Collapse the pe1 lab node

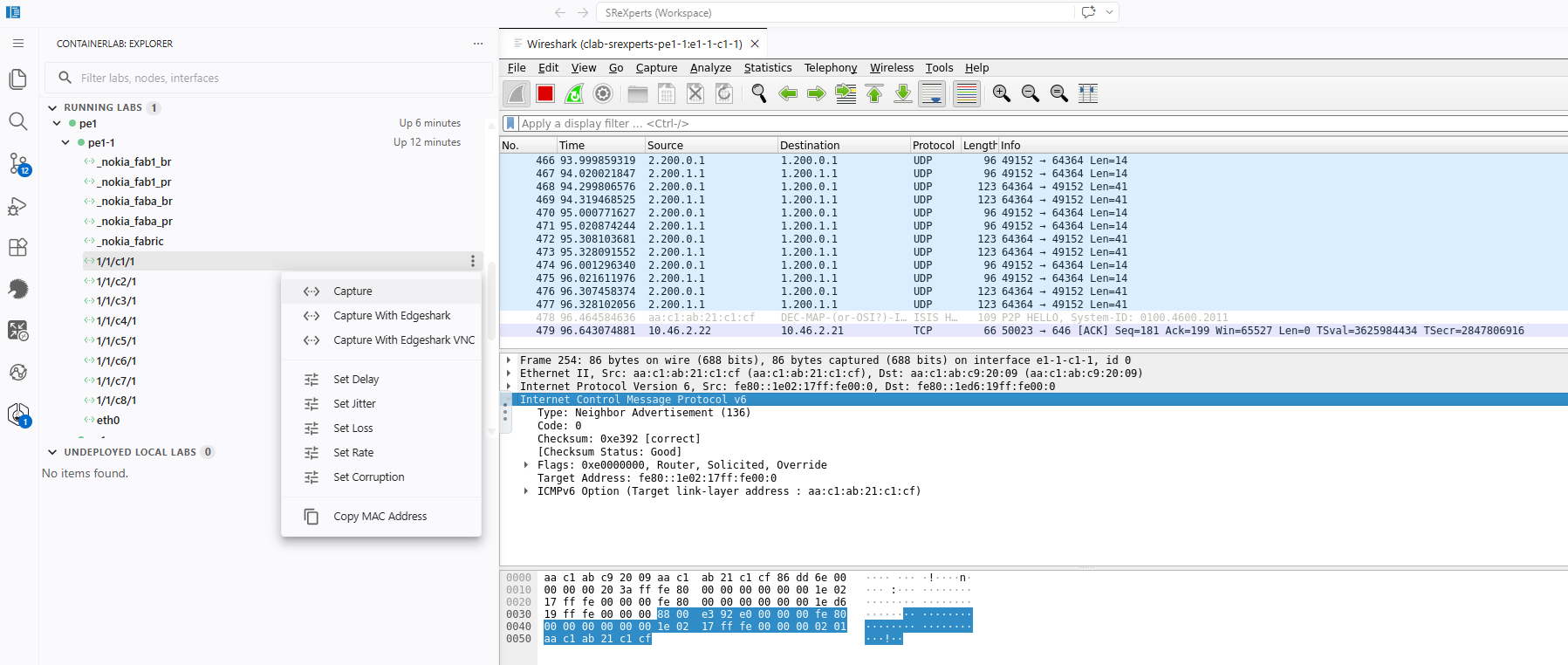pyautogui.click(x=57, y=123)
